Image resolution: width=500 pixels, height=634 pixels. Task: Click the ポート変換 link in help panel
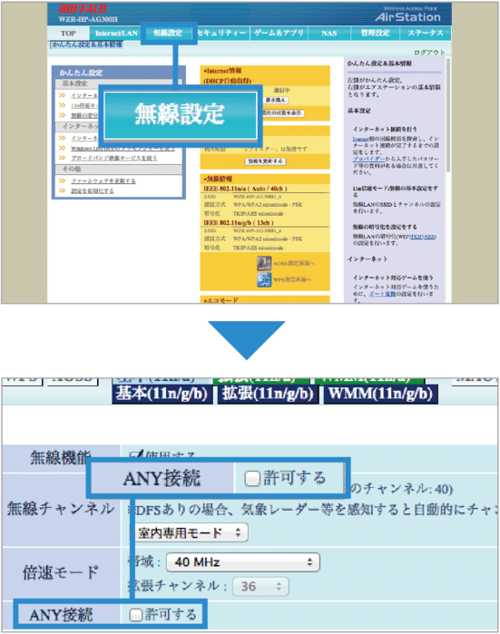click(382, 294)
